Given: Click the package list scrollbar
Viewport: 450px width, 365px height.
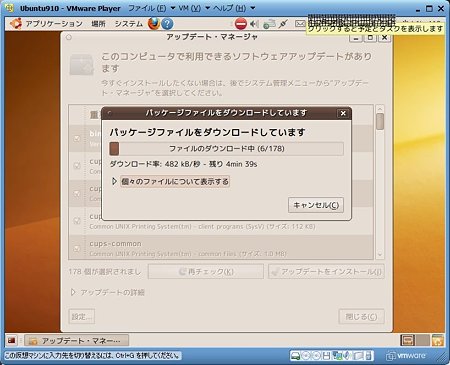Looking at the screenshot, I should pyautogui.click(x=380, y=182).
